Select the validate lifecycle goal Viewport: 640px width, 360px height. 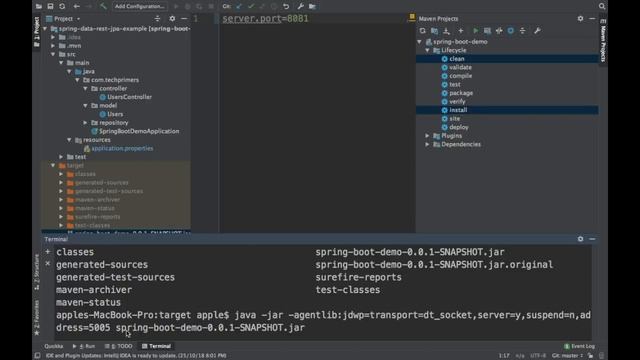click(460, 67)
